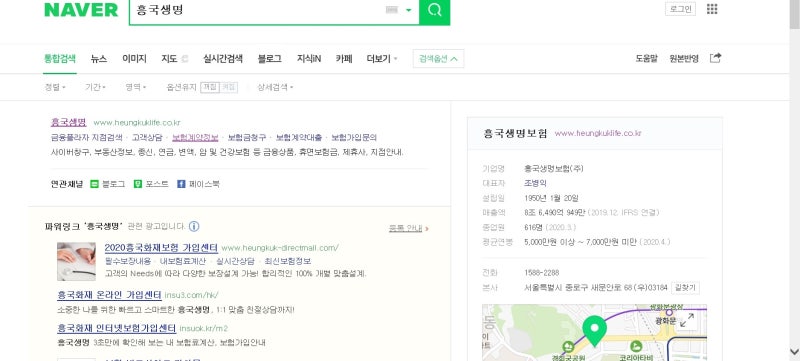800x361 pixels.
Task: Open the 필수보장내용 ad sublink
Action: [128, 261]
